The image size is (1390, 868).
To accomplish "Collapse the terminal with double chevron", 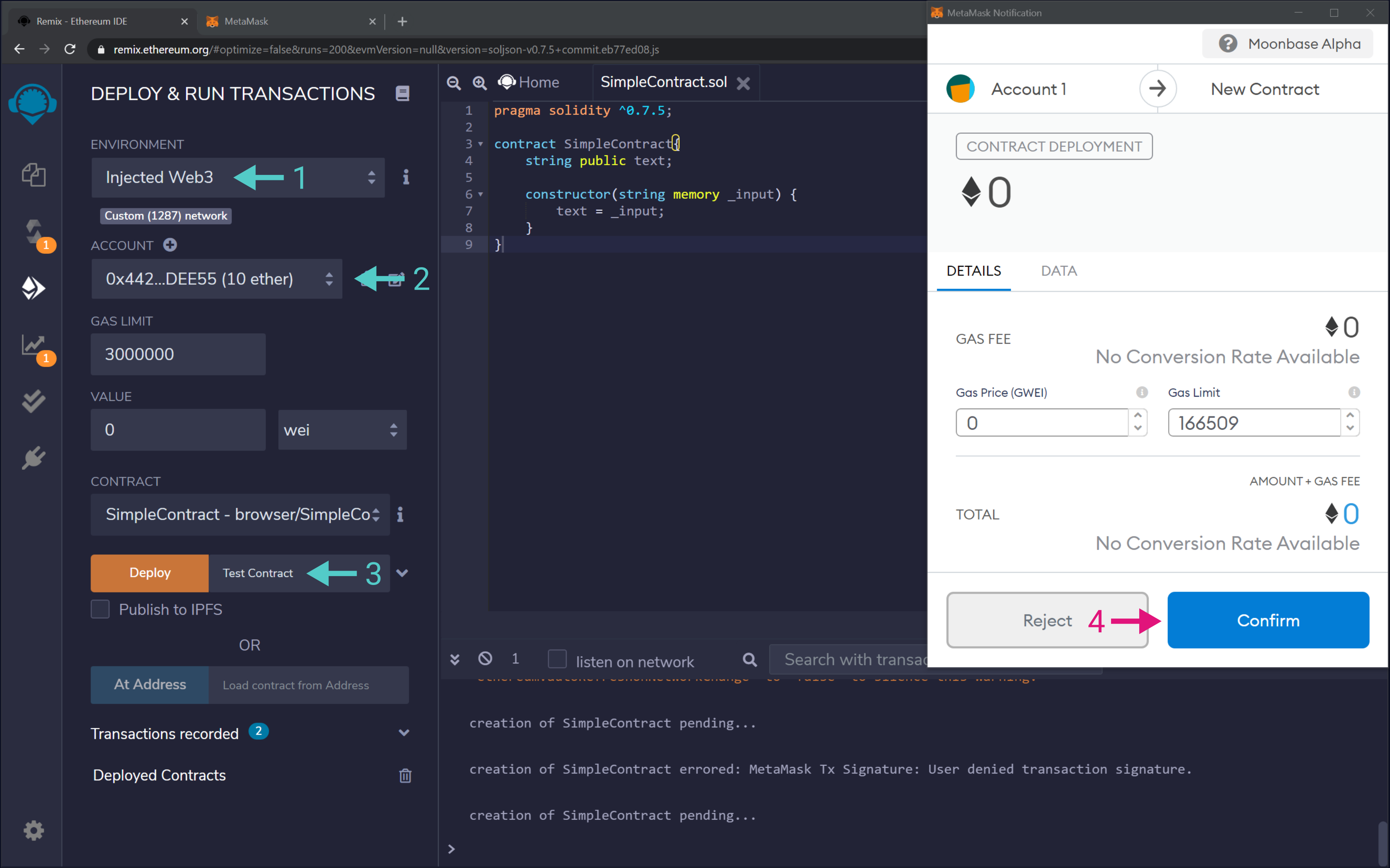I will 455,660.
